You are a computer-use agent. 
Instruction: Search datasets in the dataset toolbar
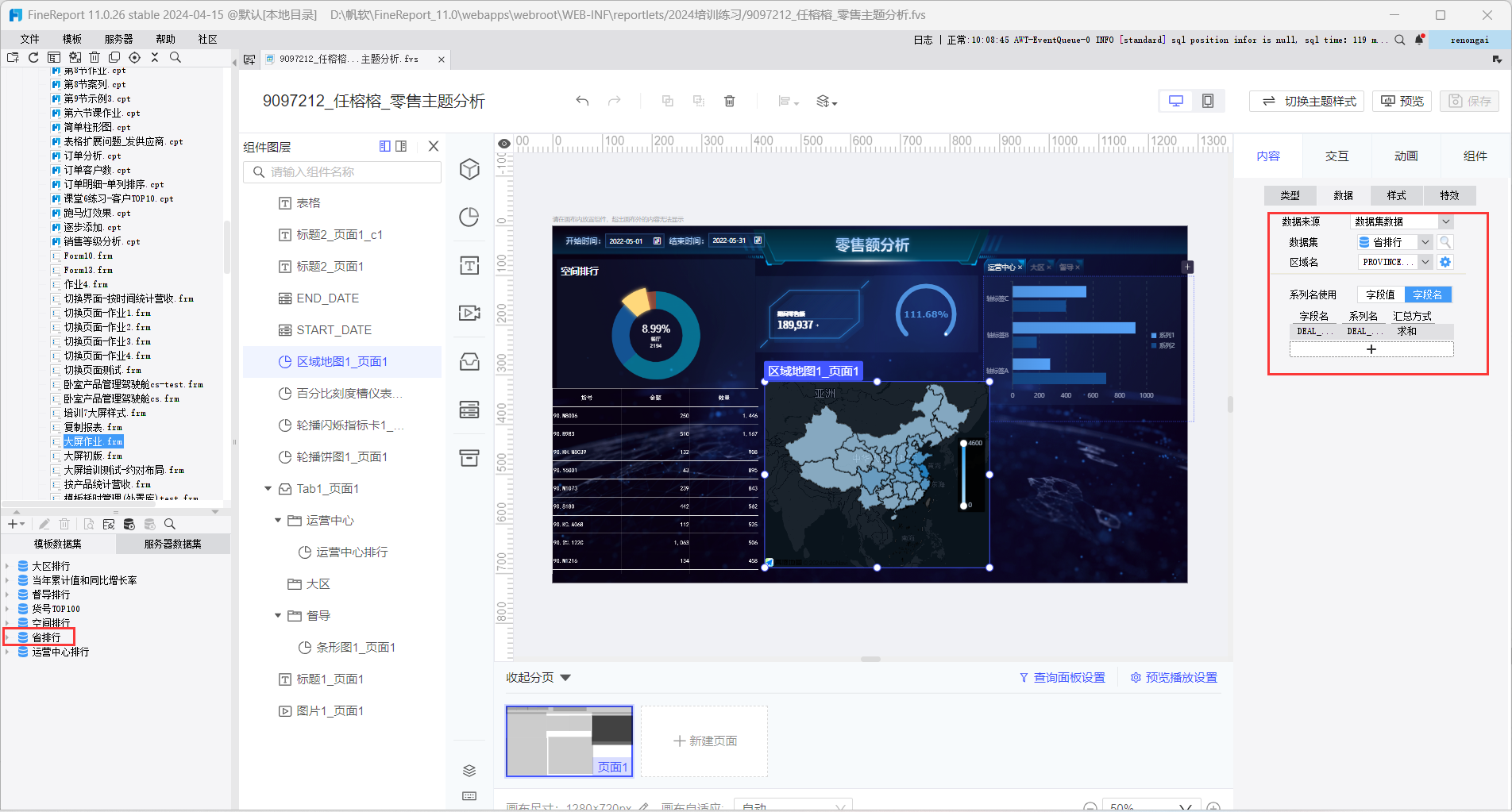(x=170, y=524)
